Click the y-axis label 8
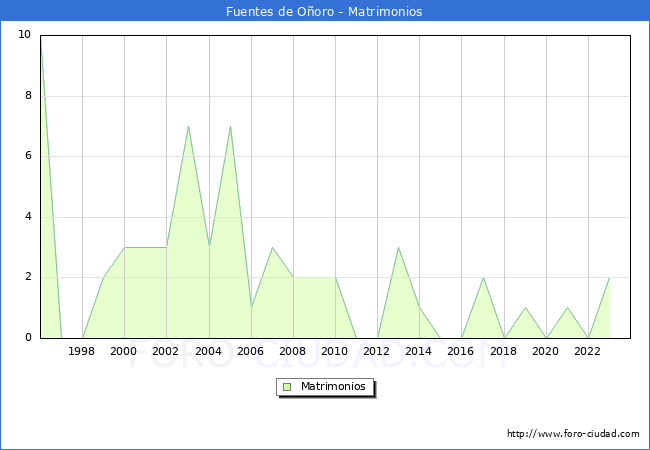 pos(28,96)
